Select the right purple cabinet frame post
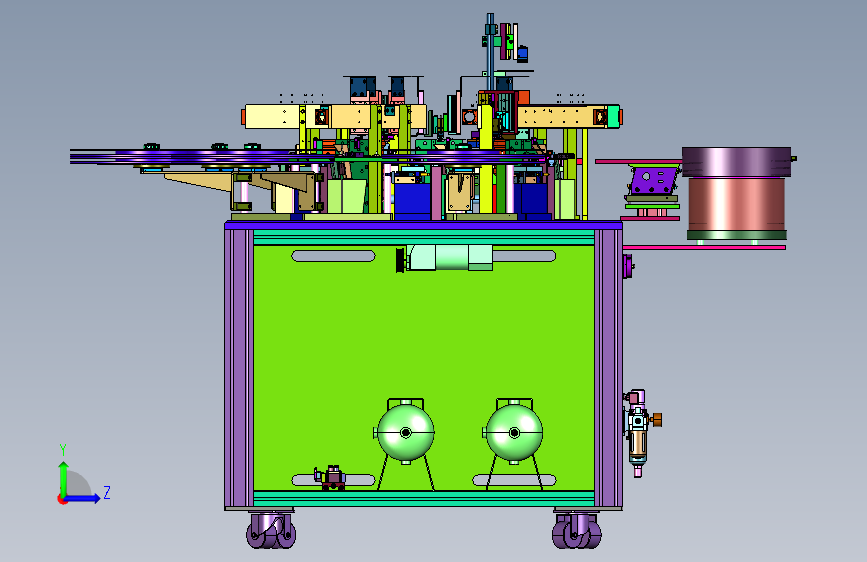 [x=608, y=367]
